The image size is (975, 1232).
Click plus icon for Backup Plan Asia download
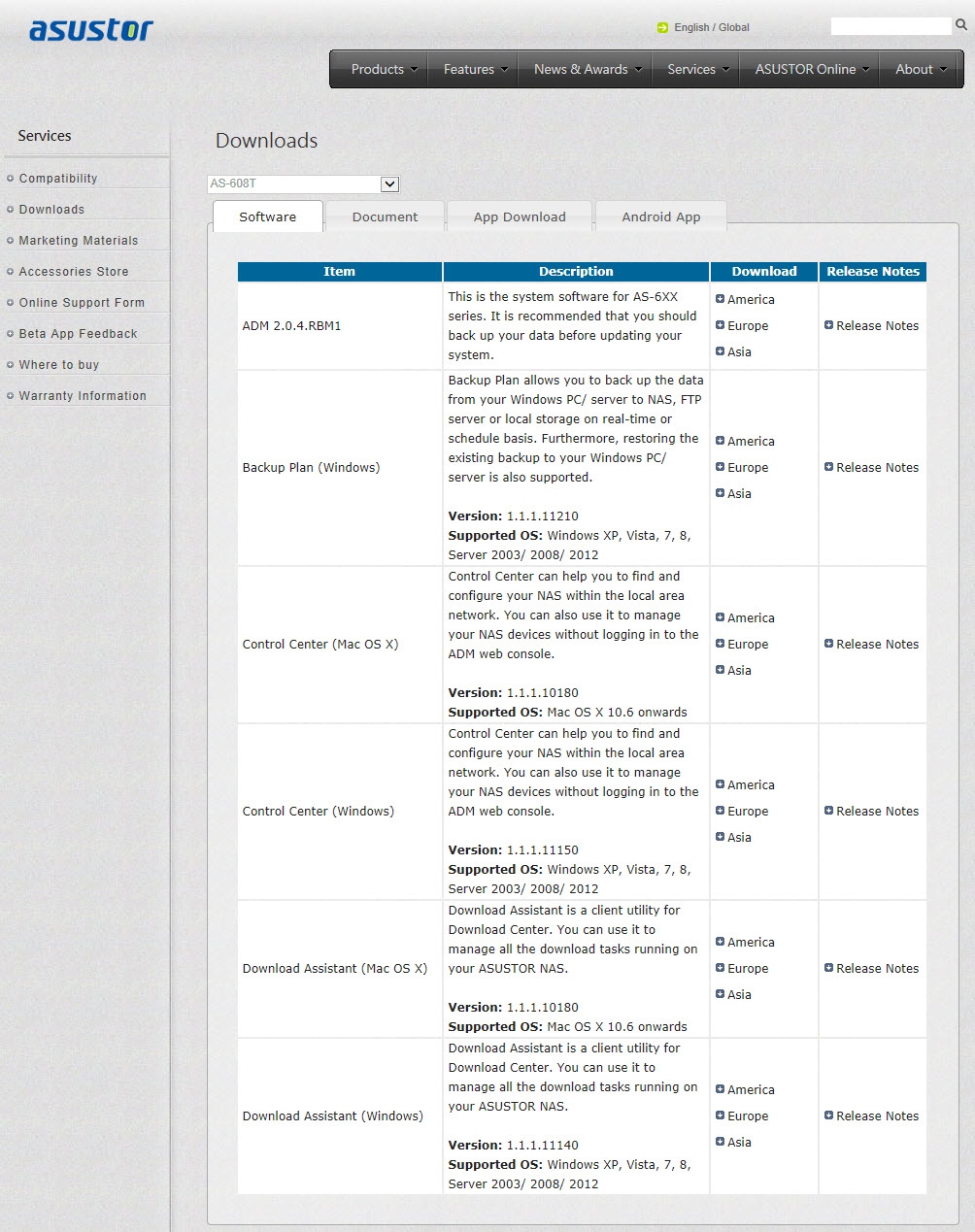tap(720, 493)
